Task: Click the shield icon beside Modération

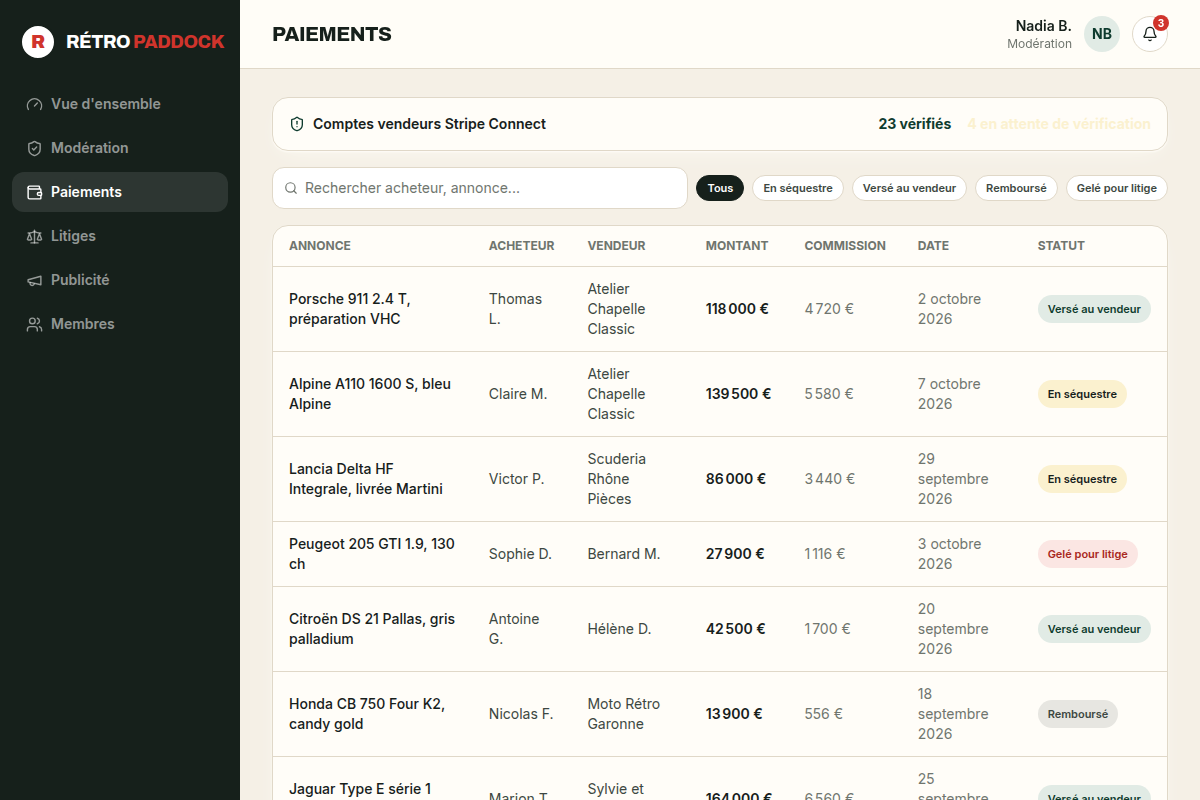Action: pos(35,148)
